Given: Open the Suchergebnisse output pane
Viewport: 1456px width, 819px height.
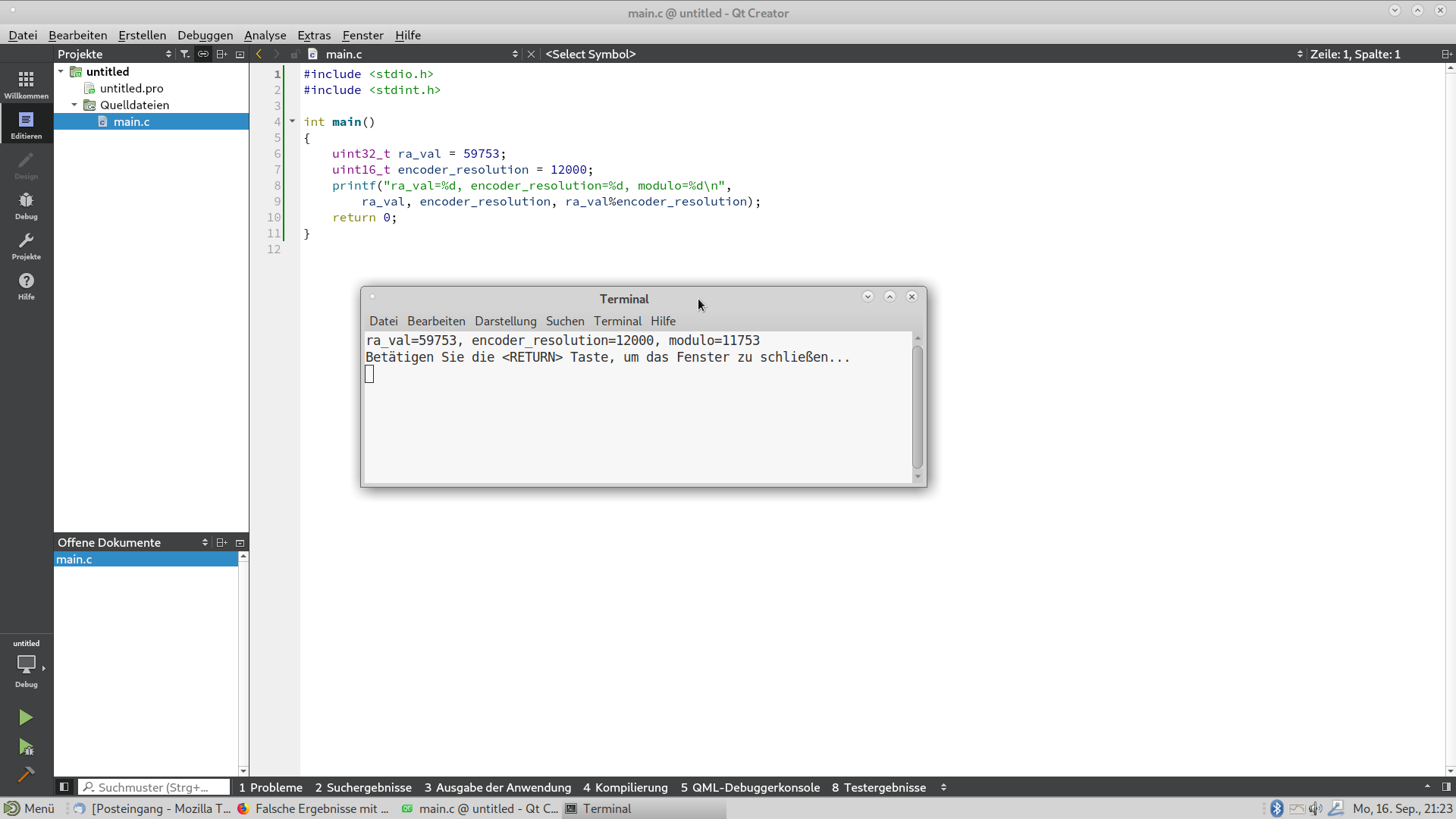Looking at the screenshot, I should [x=363, y=787].
